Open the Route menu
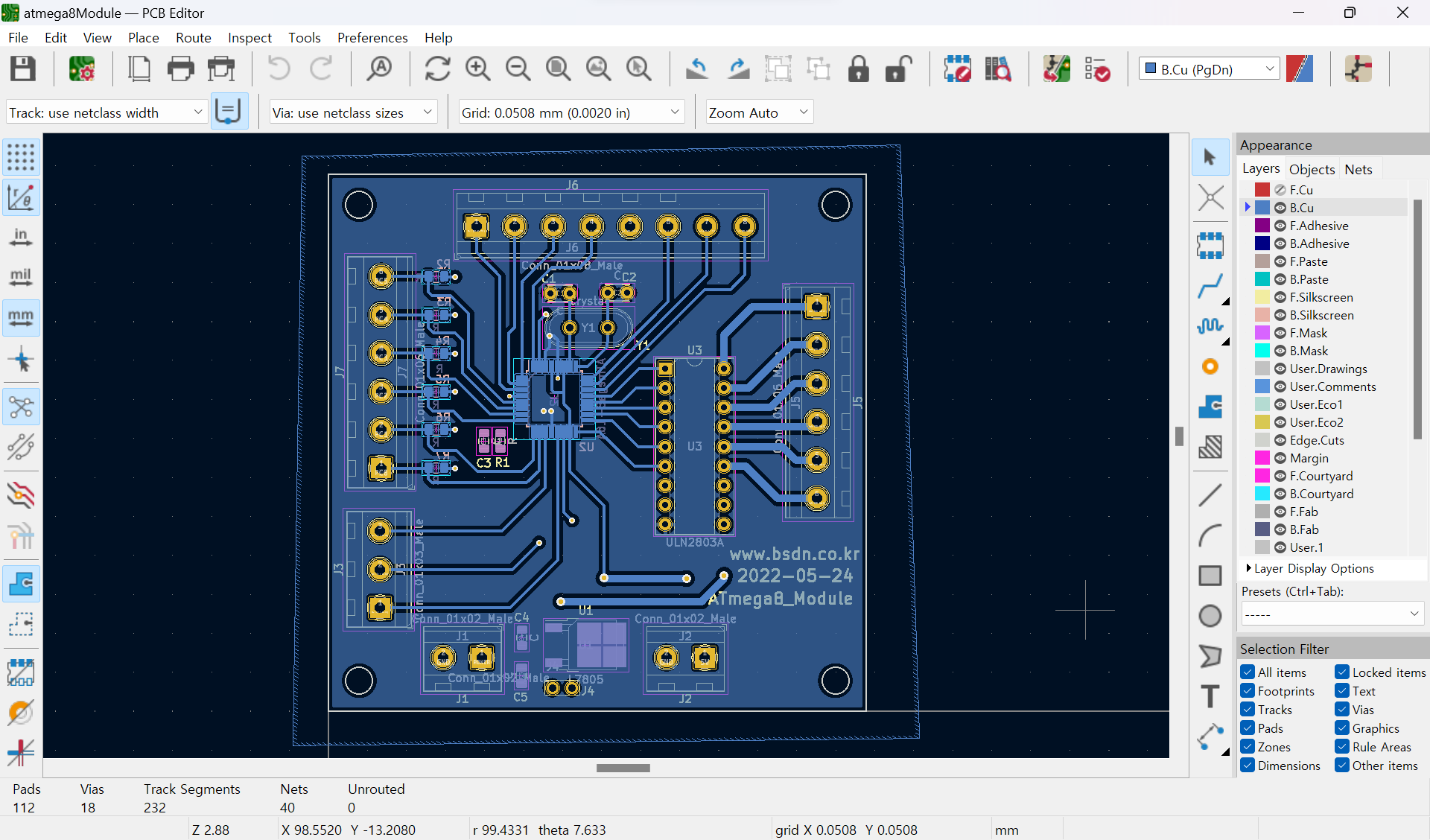The height and width of the screenshot is (840, 1430). (x=193, y=37)
